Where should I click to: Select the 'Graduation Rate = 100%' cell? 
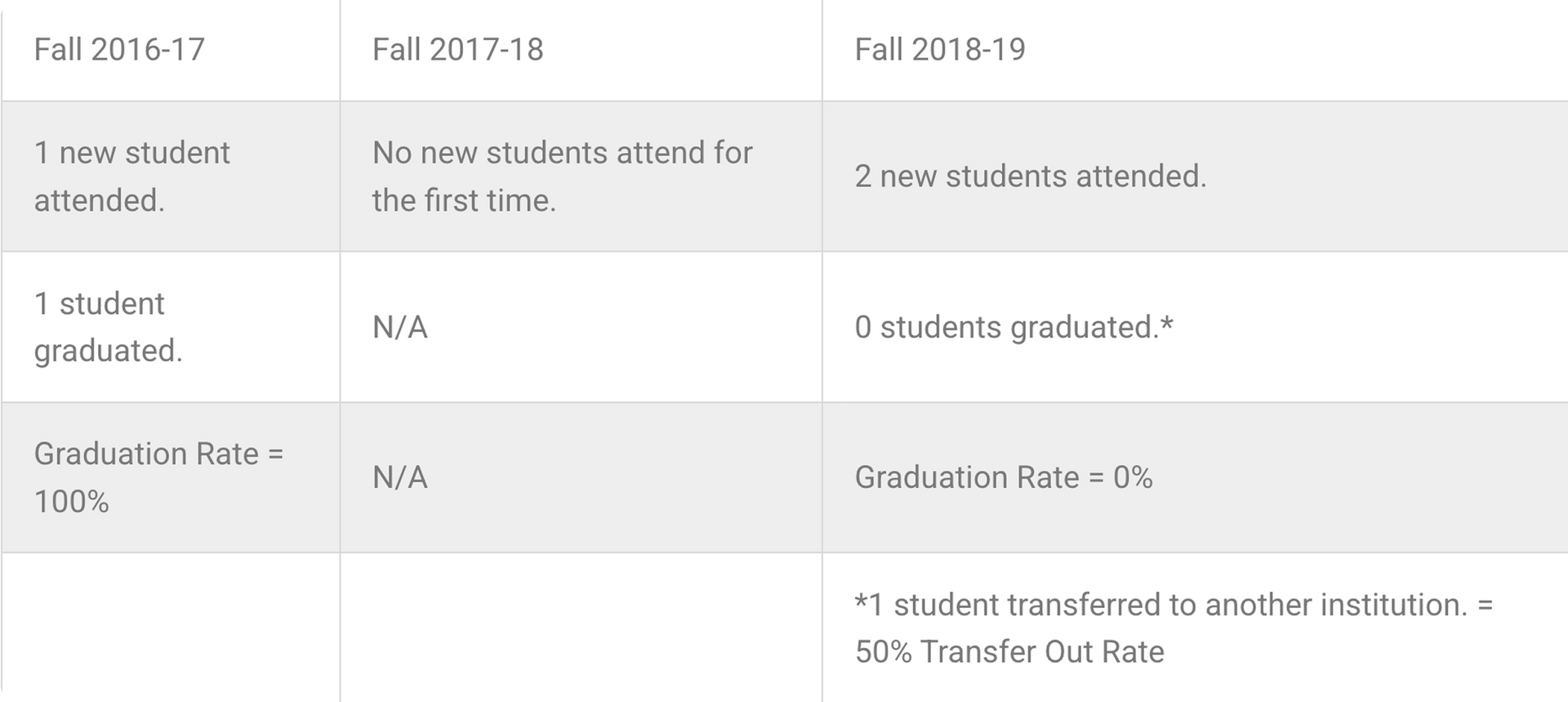point(158,477)
